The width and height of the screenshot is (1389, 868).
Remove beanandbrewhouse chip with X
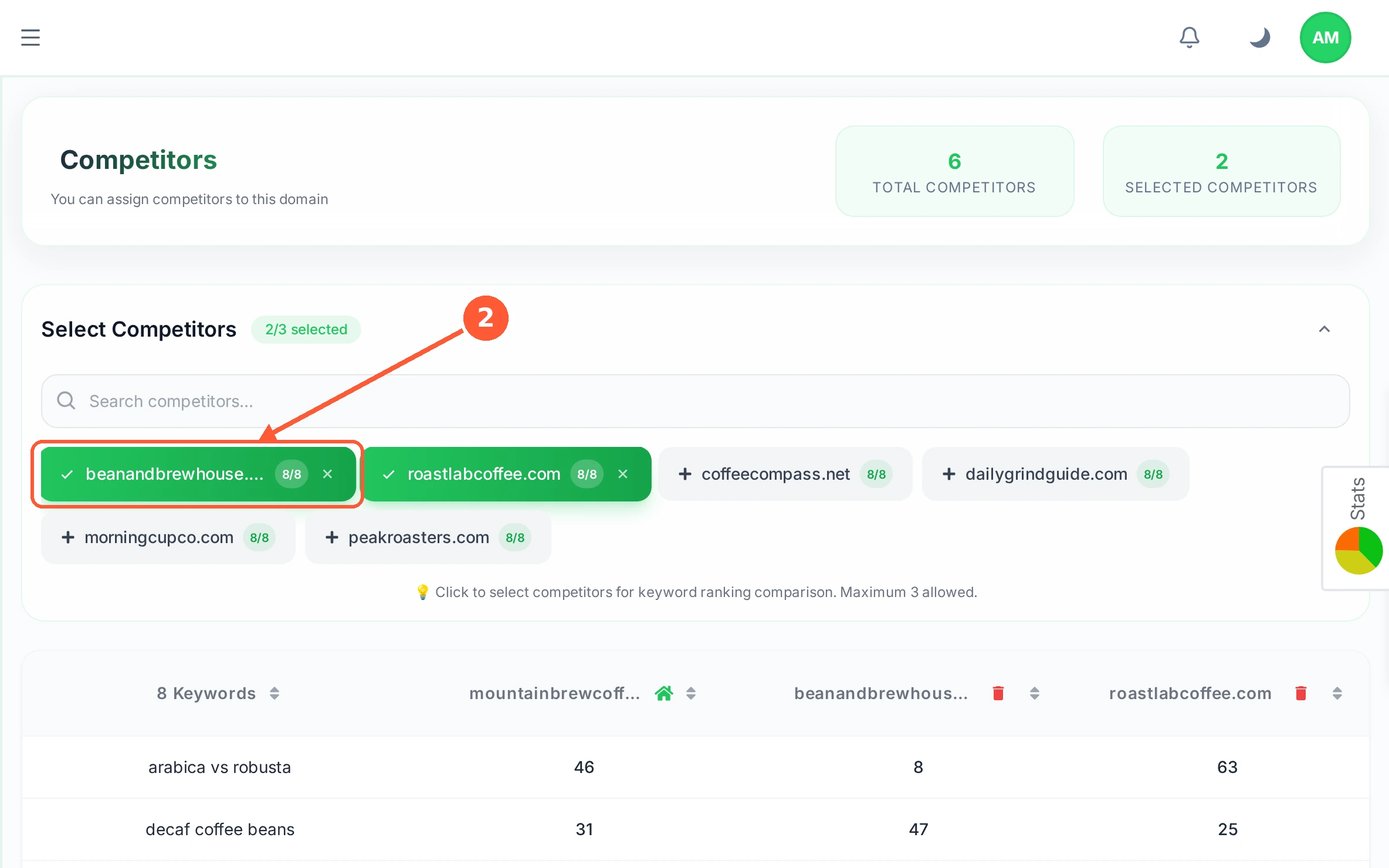327,474
